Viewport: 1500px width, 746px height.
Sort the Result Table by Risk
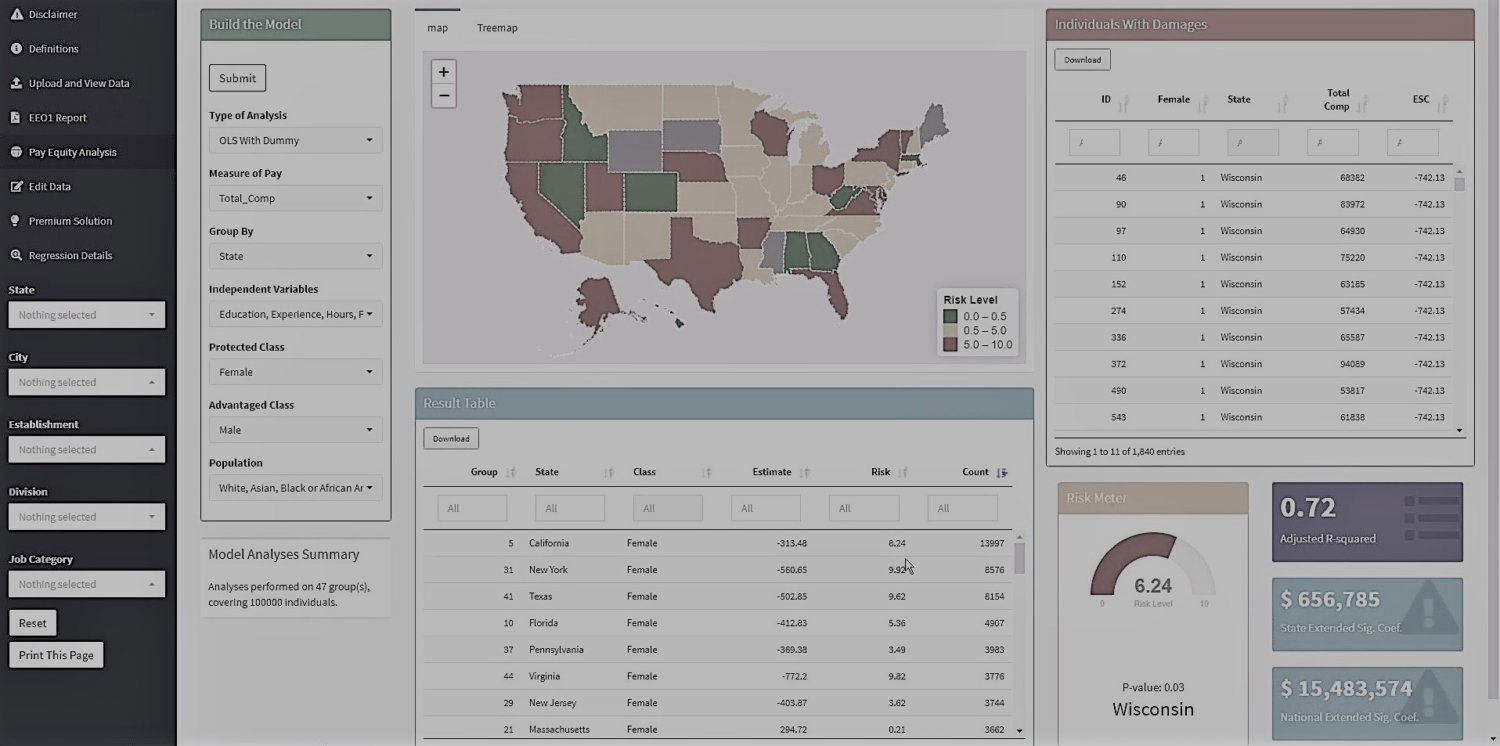point(903,472)
